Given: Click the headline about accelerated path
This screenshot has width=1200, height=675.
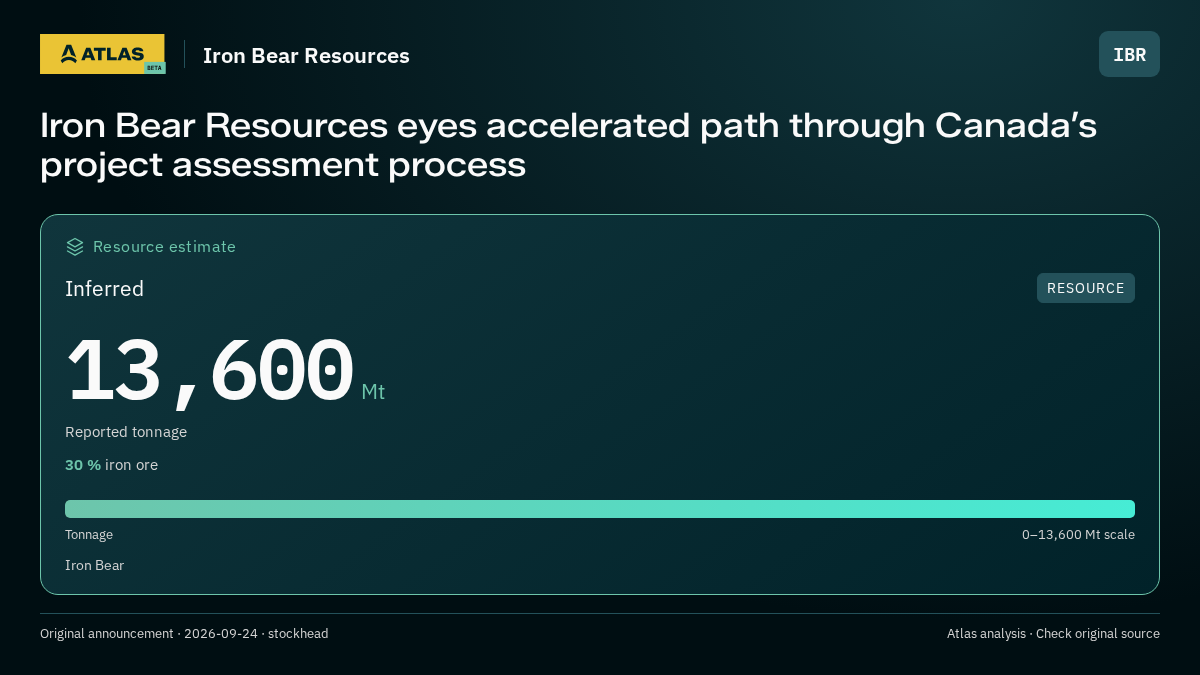Looking at the screenshot, I should [568, 145].
